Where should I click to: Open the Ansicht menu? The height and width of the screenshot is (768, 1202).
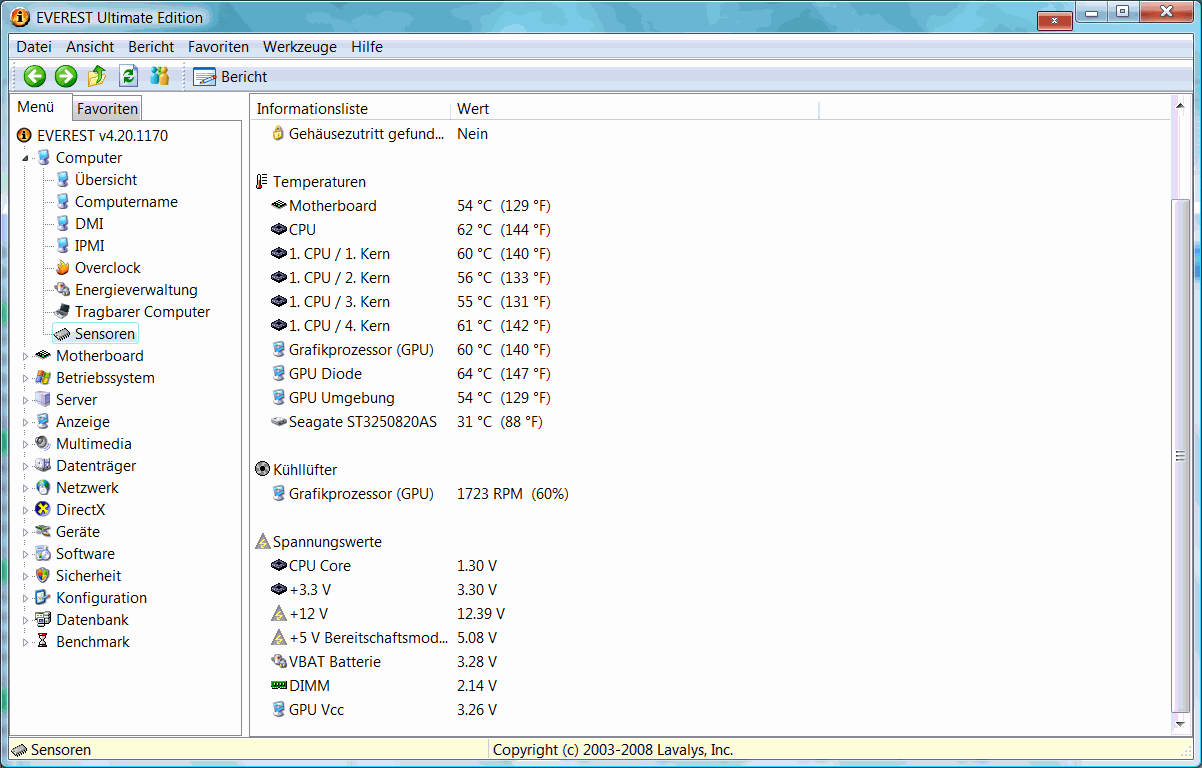[90, 46]
